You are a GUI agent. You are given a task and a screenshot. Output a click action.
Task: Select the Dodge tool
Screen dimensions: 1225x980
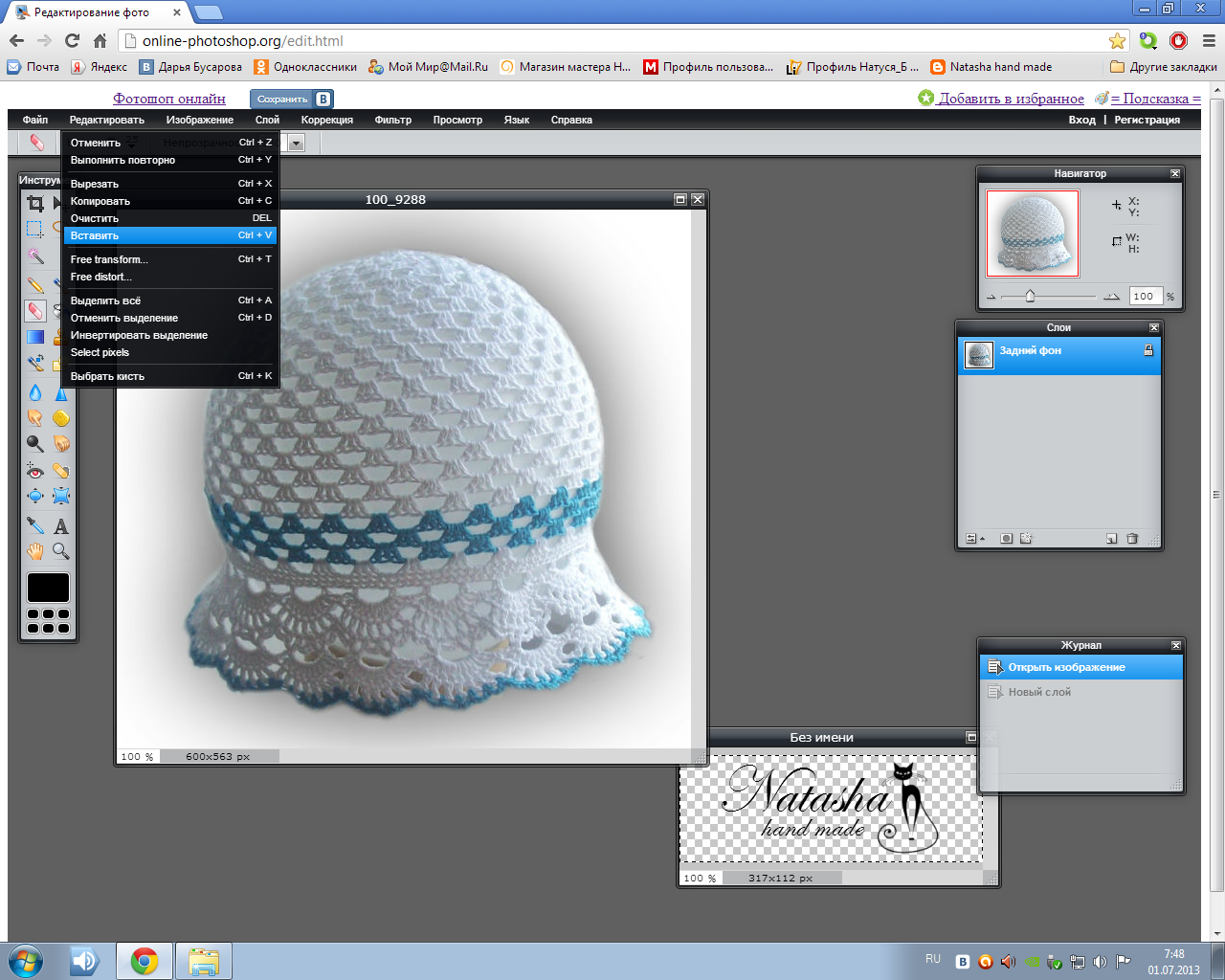(35, 444)
